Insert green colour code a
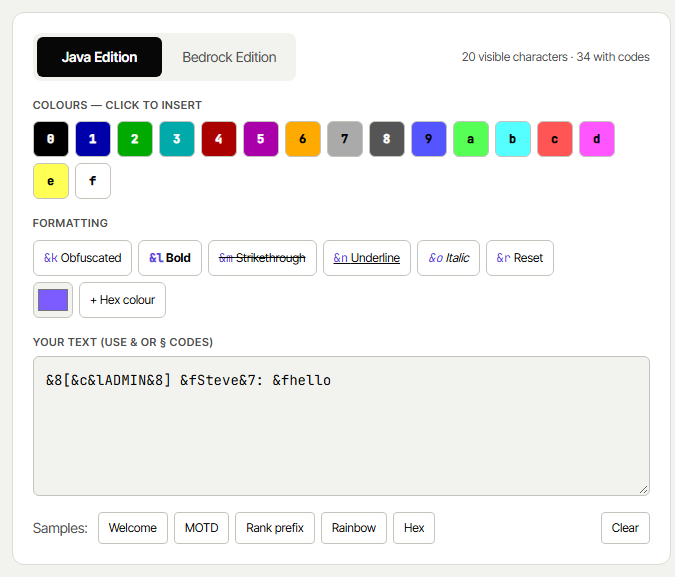Image resolution: width=675 pixels, height=577 pixels. coord(471,139)
